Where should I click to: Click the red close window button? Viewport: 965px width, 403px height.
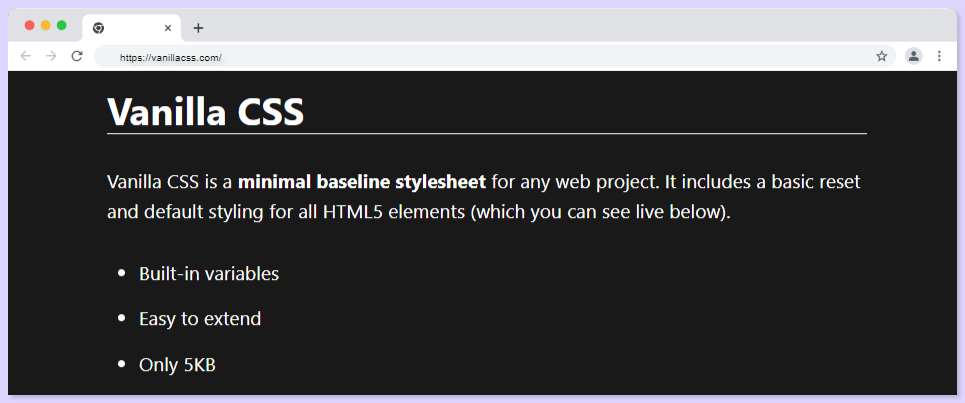(30, 25)
